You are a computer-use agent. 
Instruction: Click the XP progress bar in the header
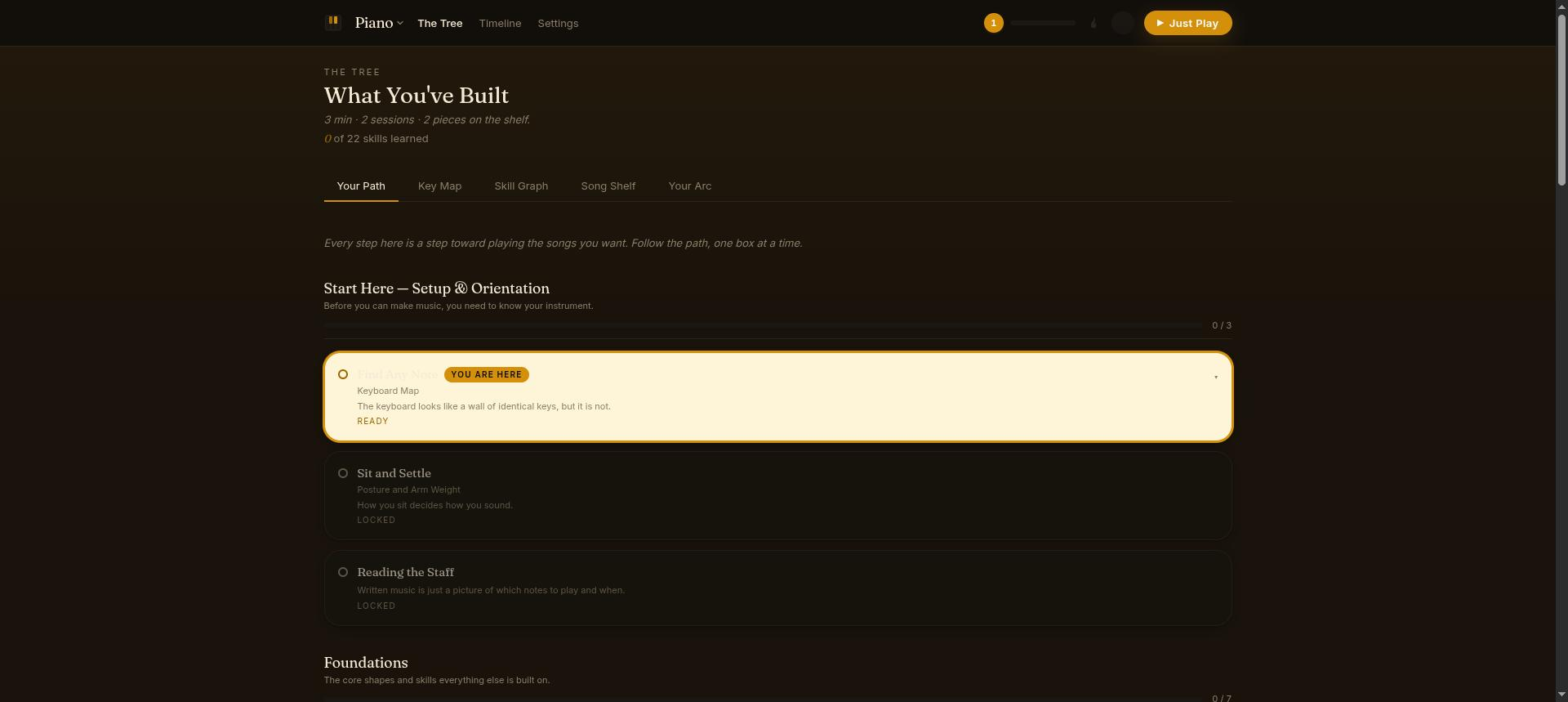(x=1043, y=23)
